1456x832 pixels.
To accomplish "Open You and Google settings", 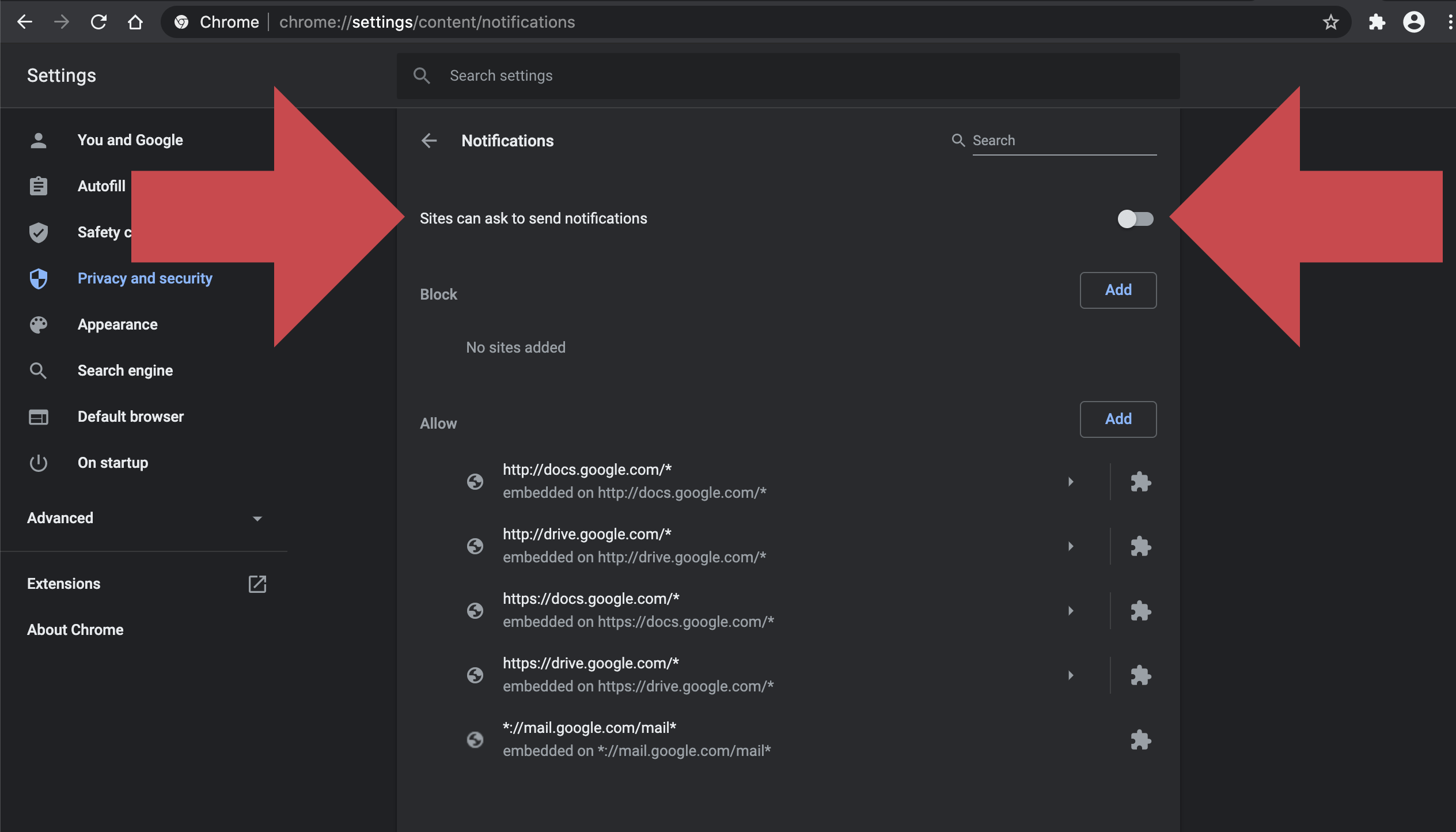I will pos(130,140).
